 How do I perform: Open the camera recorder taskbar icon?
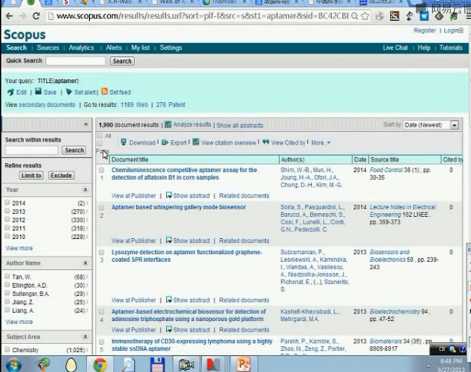[x=186, y=365]
